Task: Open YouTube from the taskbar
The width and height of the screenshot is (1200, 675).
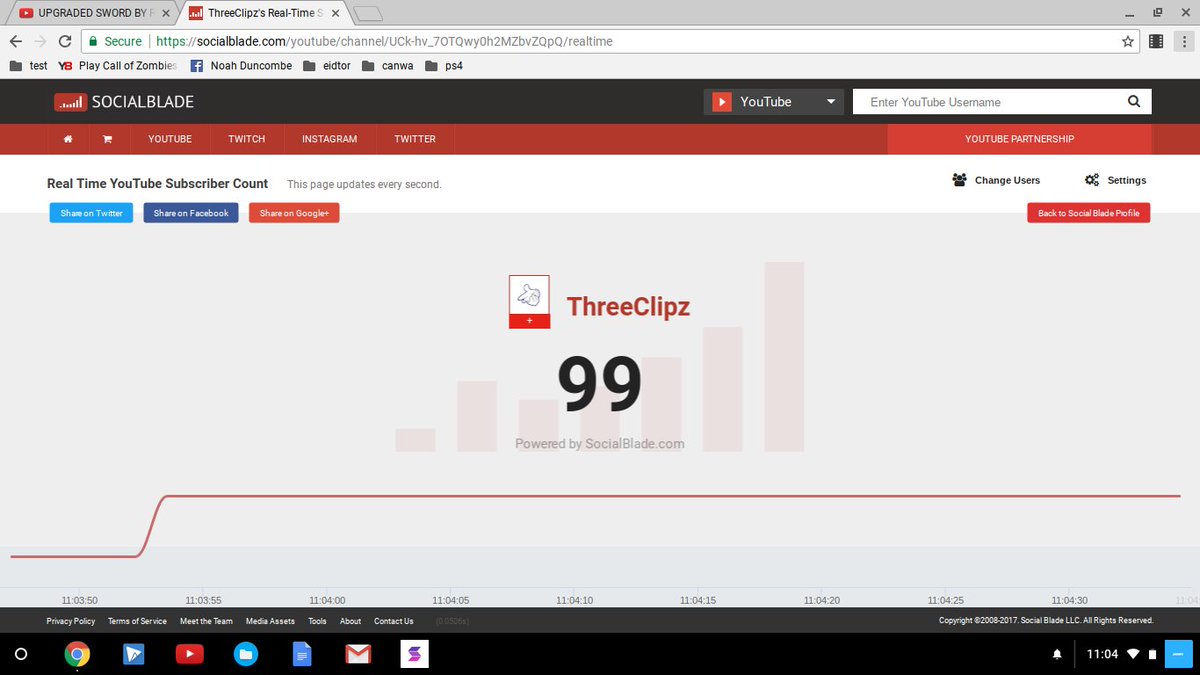Action: tap(189, 654)
